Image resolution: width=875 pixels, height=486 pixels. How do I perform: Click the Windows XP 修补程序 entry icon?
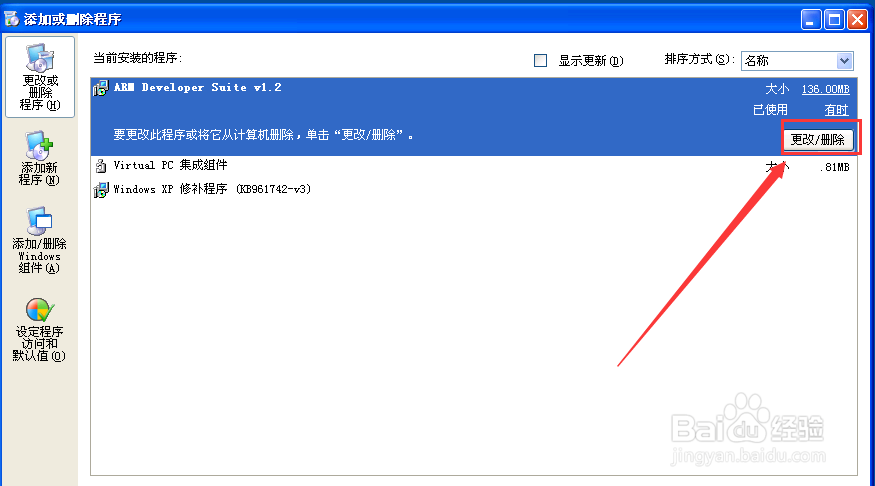(x=101, y=190)
